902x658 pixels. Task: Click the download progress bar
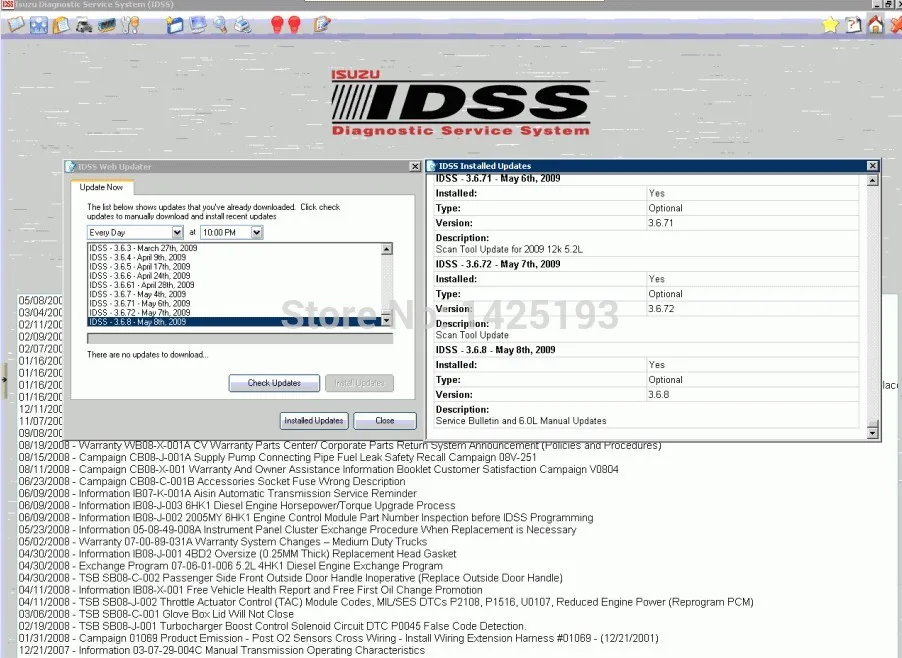[240, 338]
